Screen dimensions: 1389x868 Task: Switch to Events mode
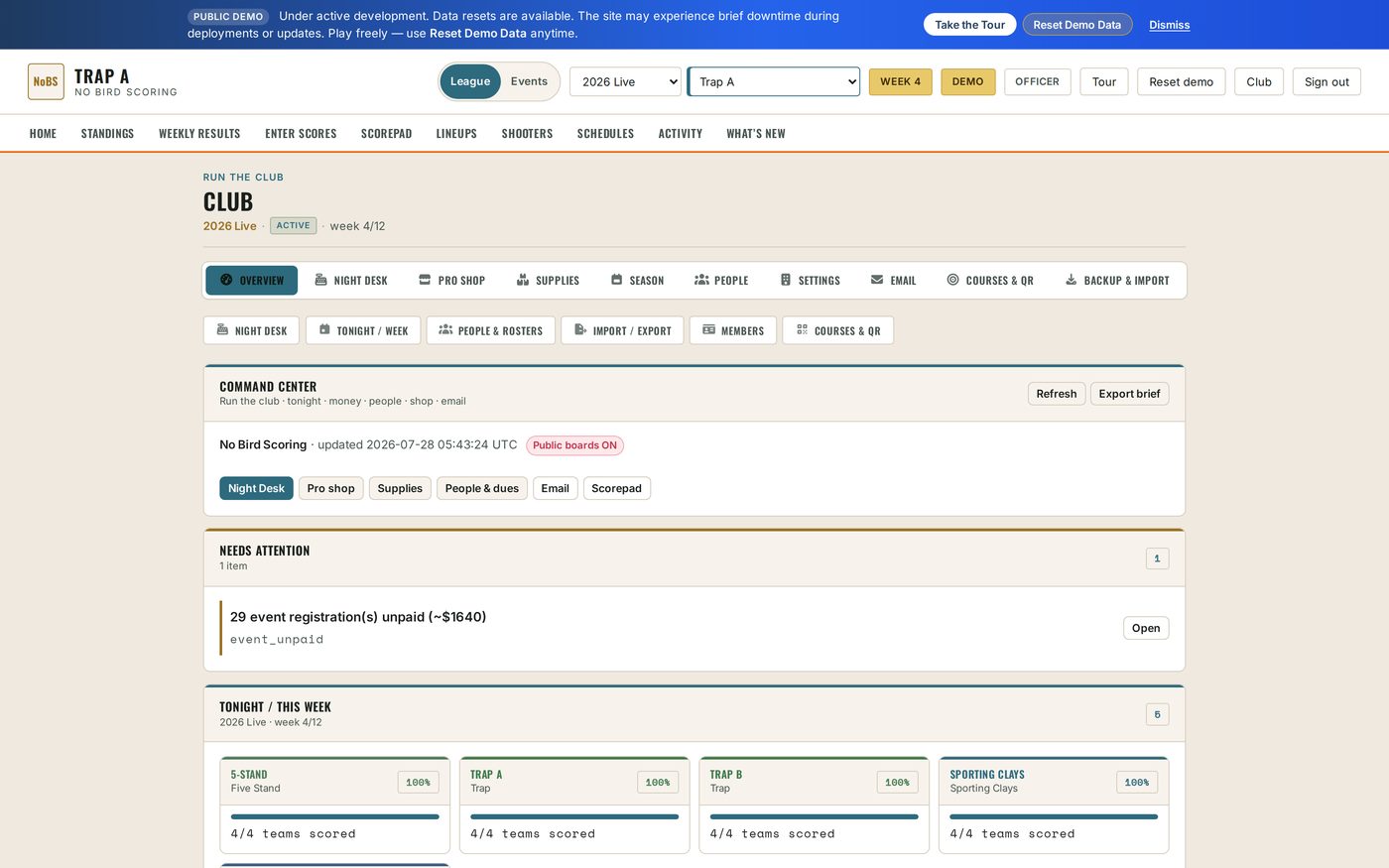coord(529,81)
